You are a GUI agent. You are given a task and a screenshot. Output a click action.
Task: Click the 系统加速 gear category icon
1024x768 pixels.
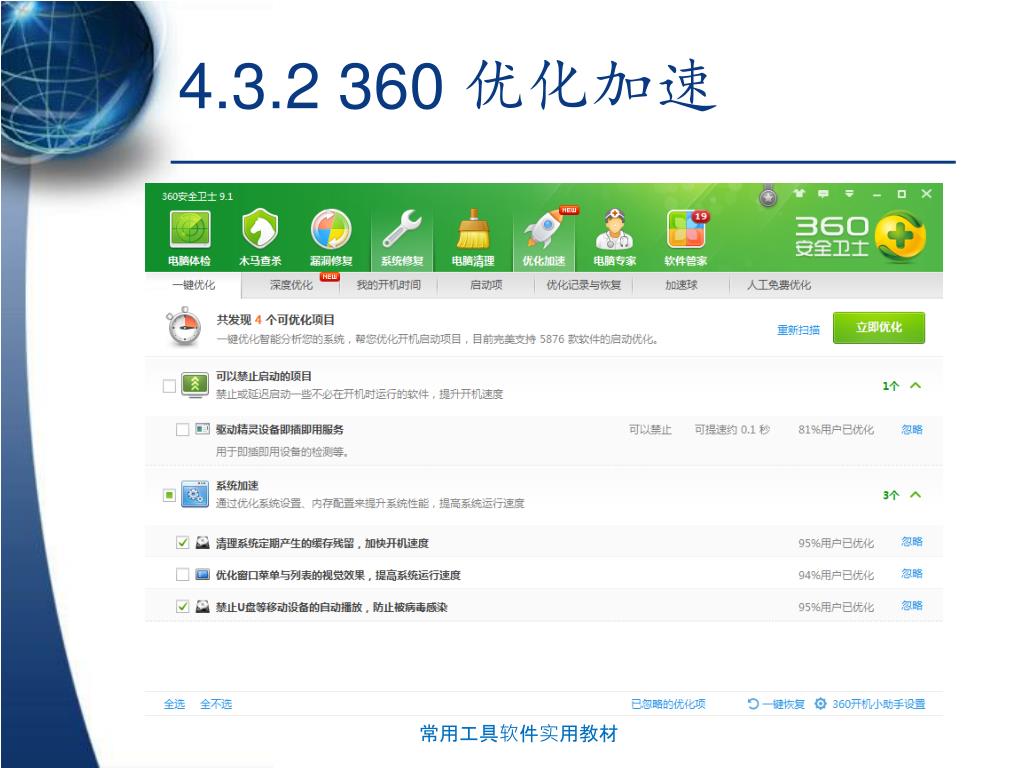[x=195, y=494]
